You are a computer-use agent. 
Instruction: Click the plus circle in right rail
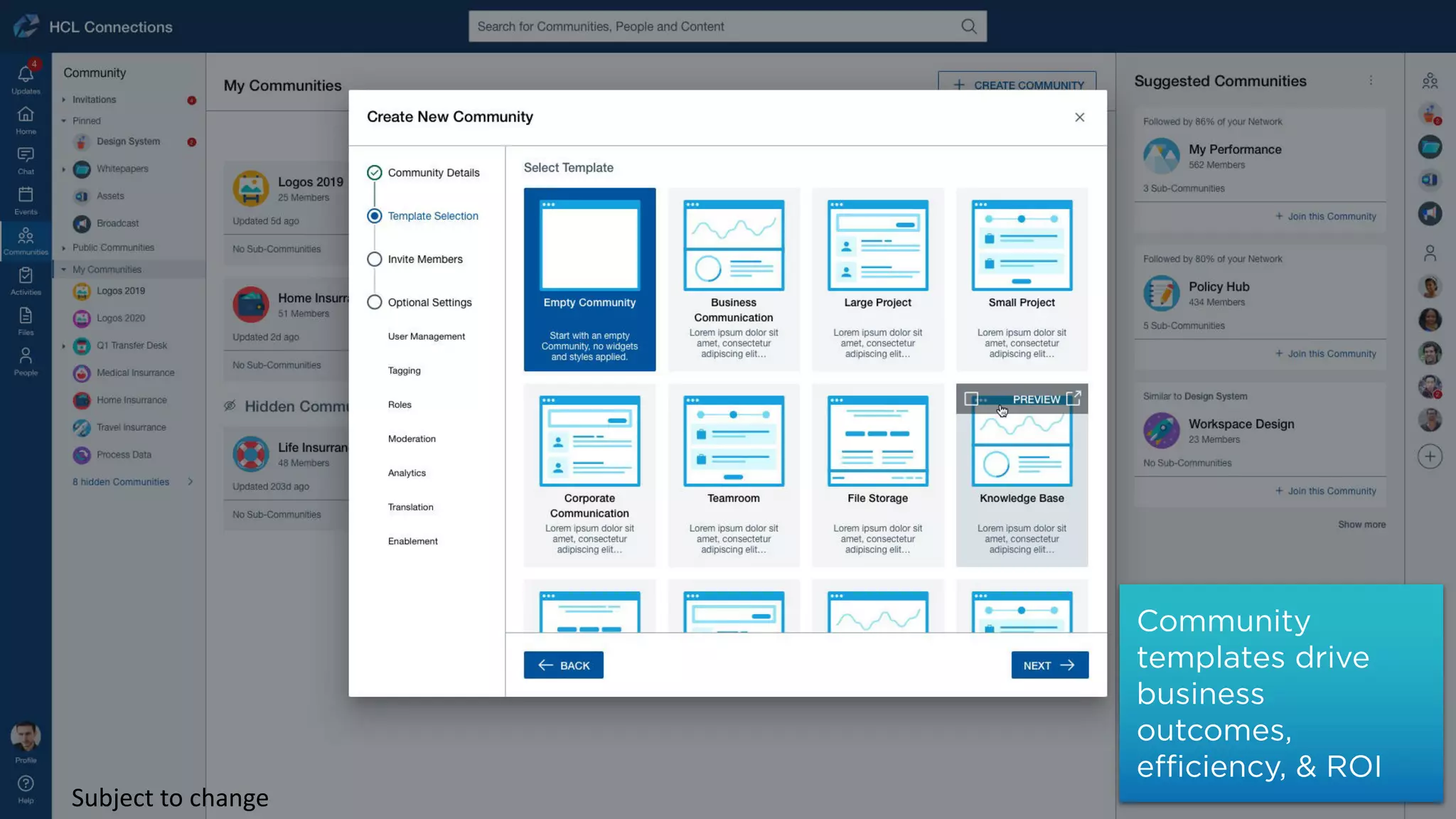pyautogui.click(x=1430, y=456)
